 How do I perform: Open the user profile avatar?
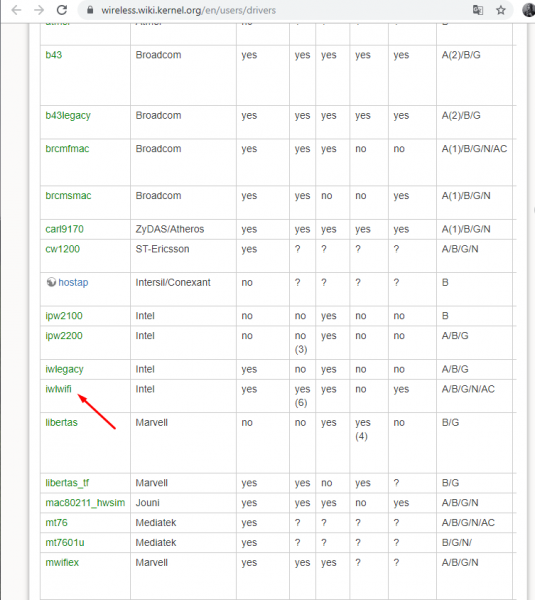pos(529,10)
